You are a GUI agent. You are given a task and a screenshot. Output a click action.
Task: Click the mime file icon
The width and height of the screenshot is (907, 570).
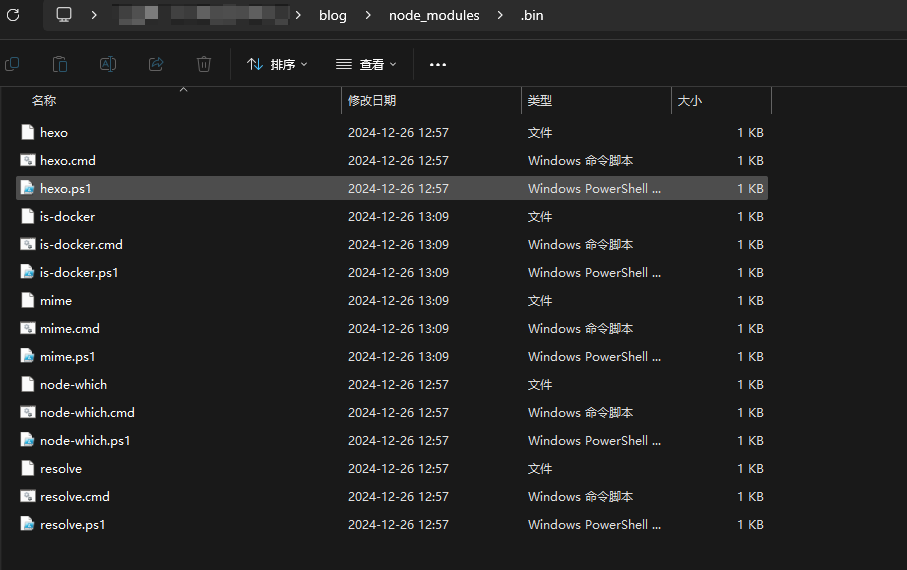click(28, 300)
